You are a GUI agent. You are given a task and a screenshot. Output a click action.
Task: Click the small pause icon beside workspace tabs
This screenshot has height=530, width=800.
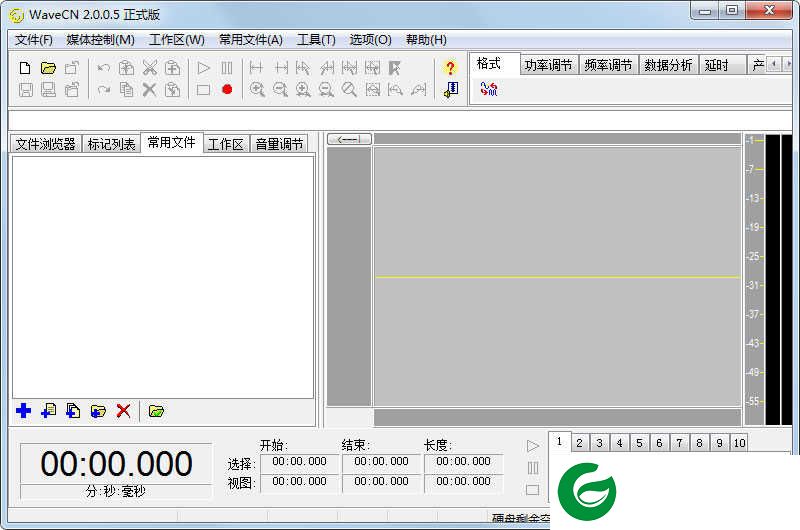pyautogui.click(x=533, y=468)
